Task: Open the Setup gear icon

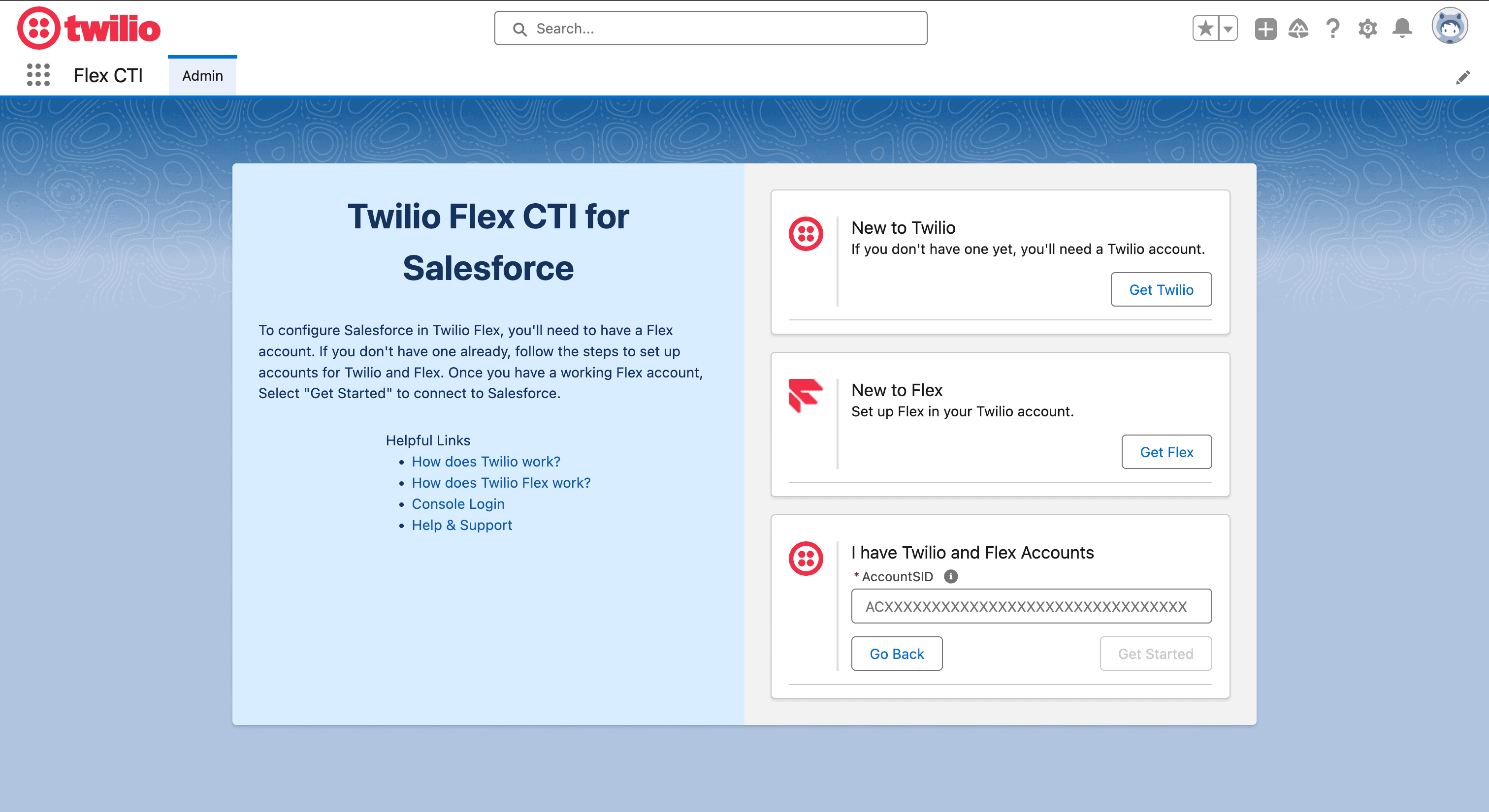Action: coord(1367,29)
